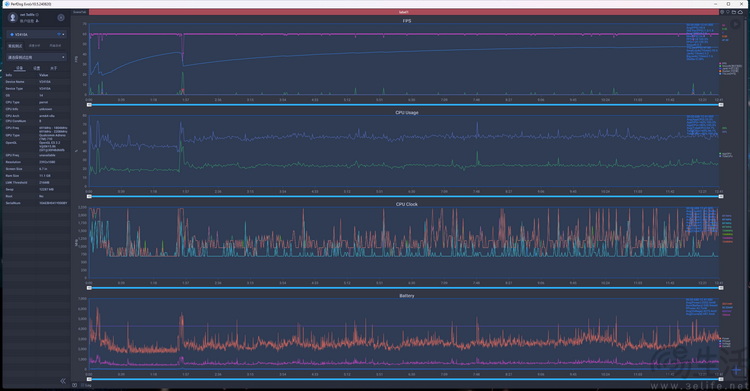750x391 pixels.
Task: Click the blue plus add-chart button
Action: (x=736, y=370)
